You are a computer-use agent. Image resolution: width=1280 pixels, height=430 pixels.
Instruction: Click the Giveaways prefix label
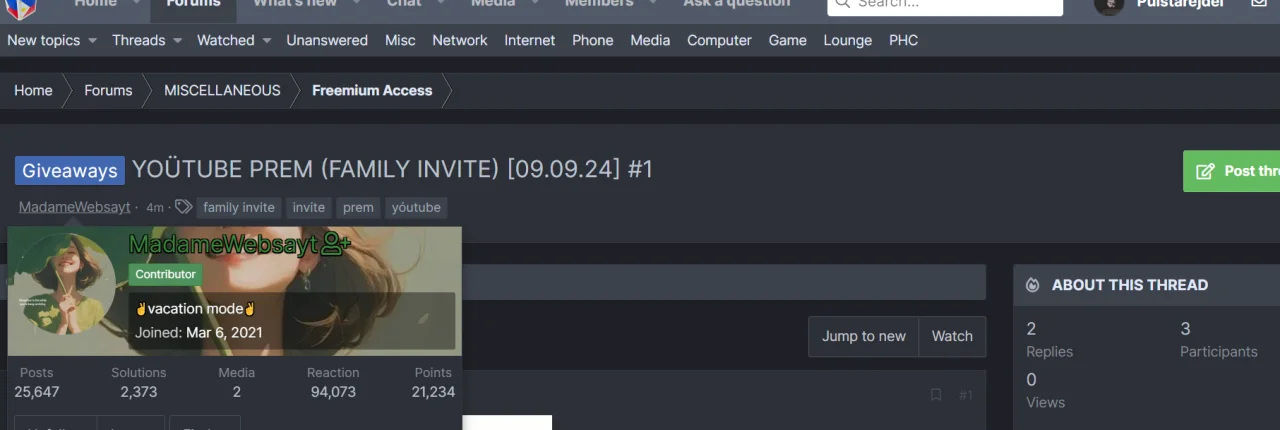point(70,170)
